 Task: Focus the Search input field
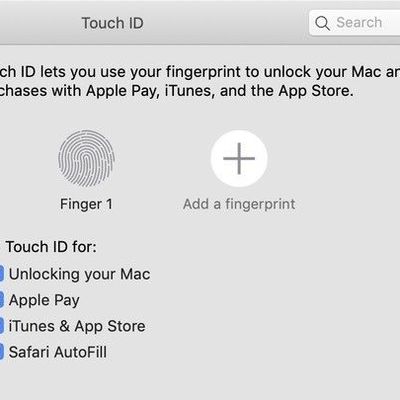(x=354, y=23)
